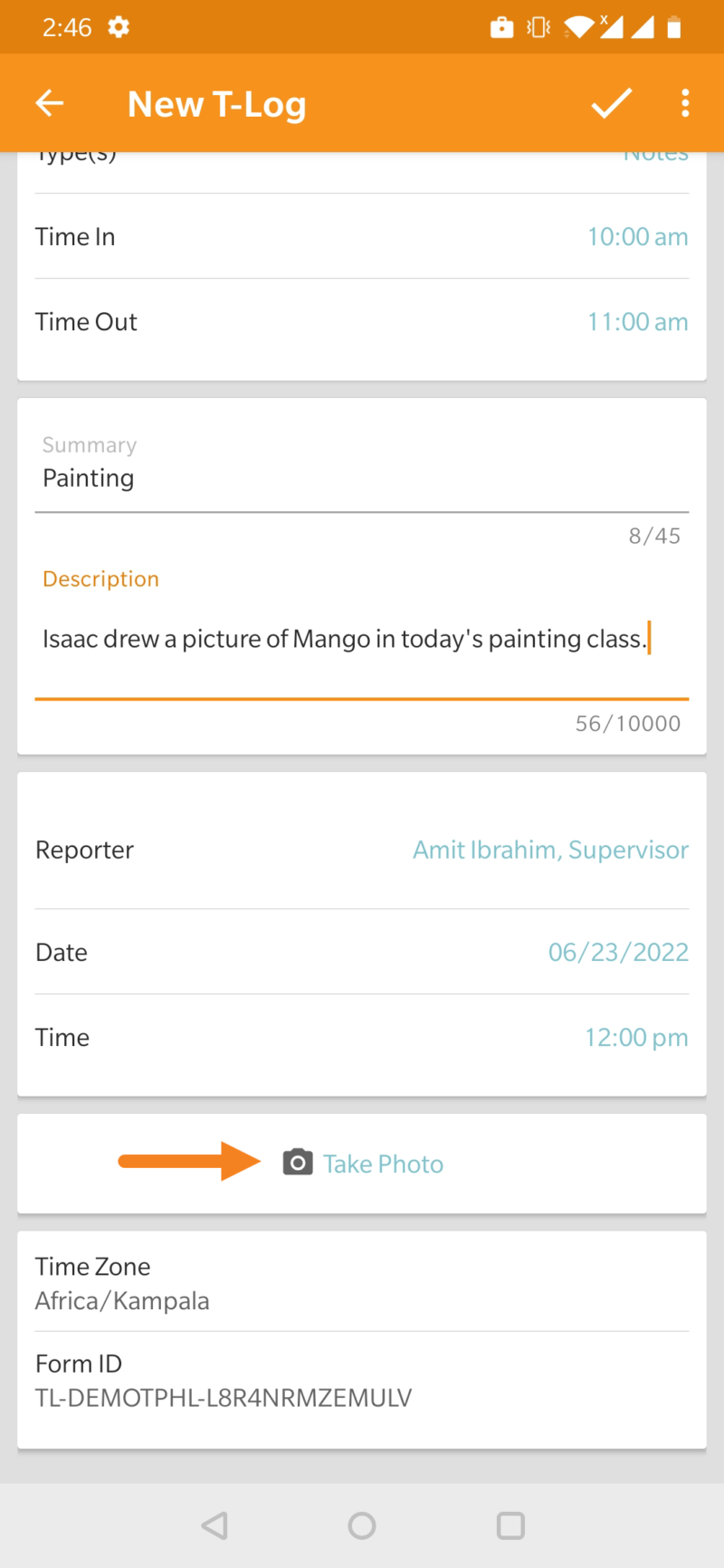Tap the settings gear in status bar
The width and height of the screenshot is (724, 1568).
coord(119,27)
